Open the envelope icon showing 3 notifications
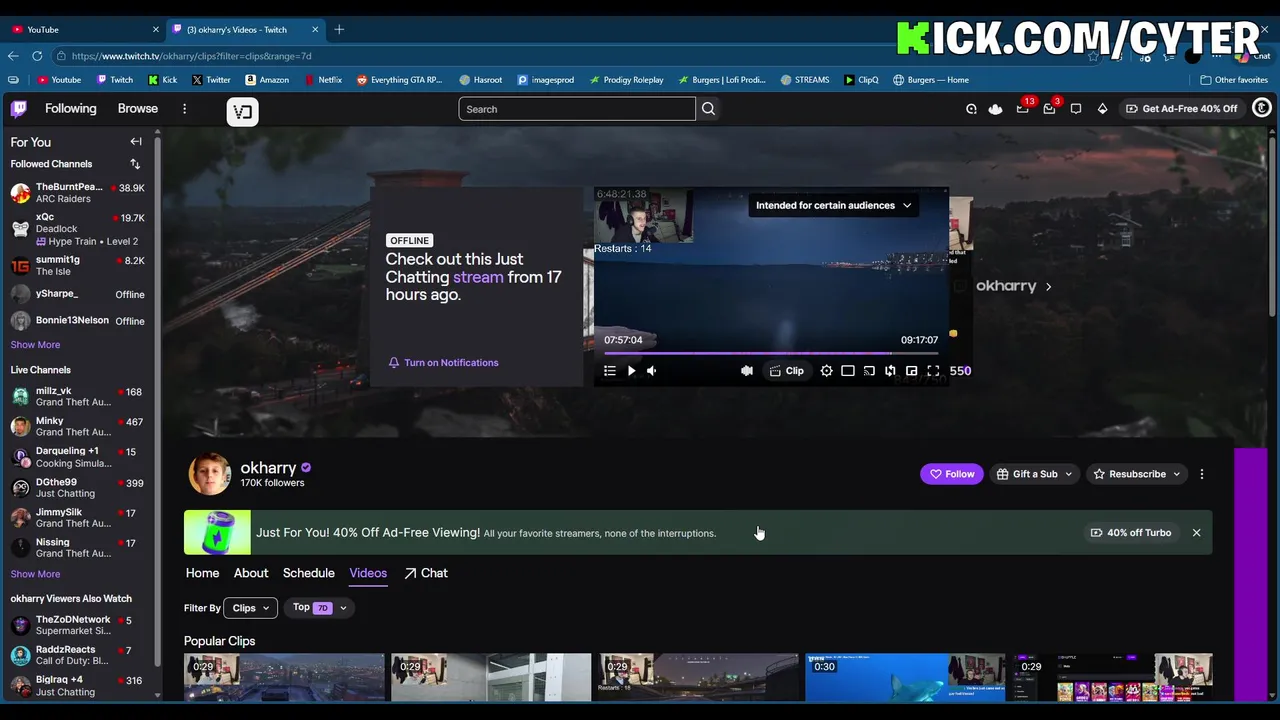 click(x=1049, y=108)
